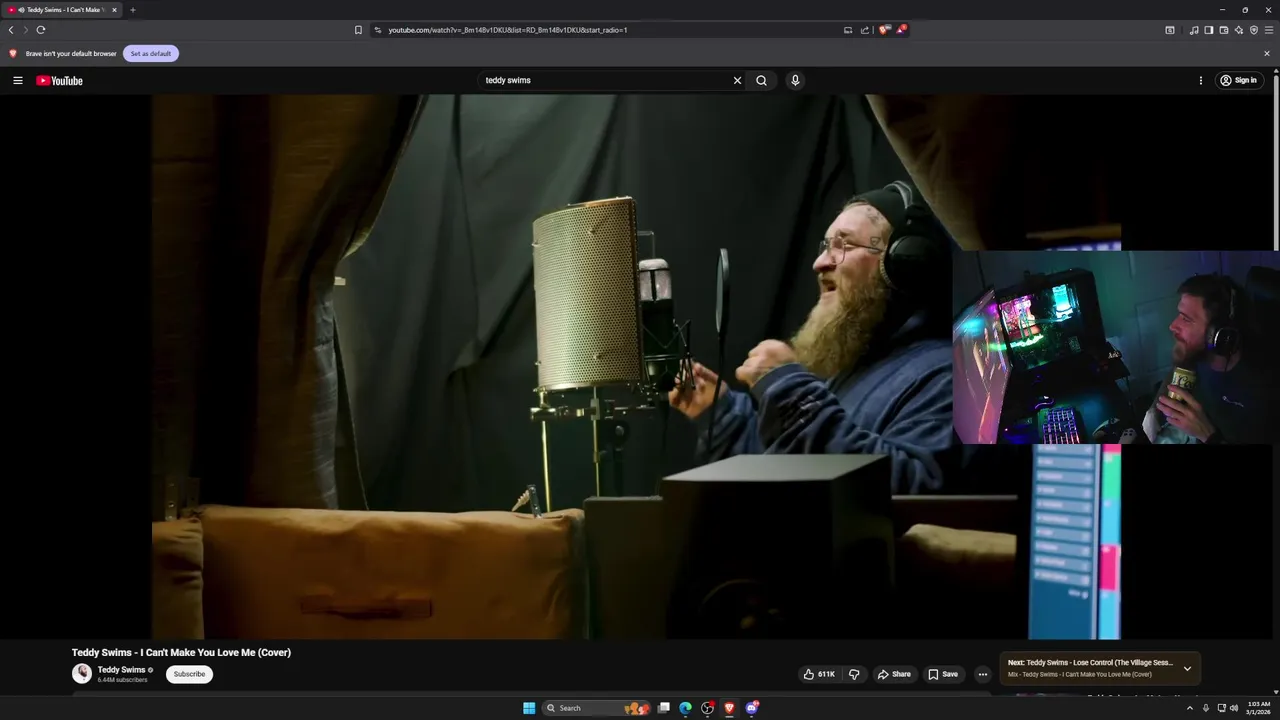Like the video with 611K likes

(819, 674)
